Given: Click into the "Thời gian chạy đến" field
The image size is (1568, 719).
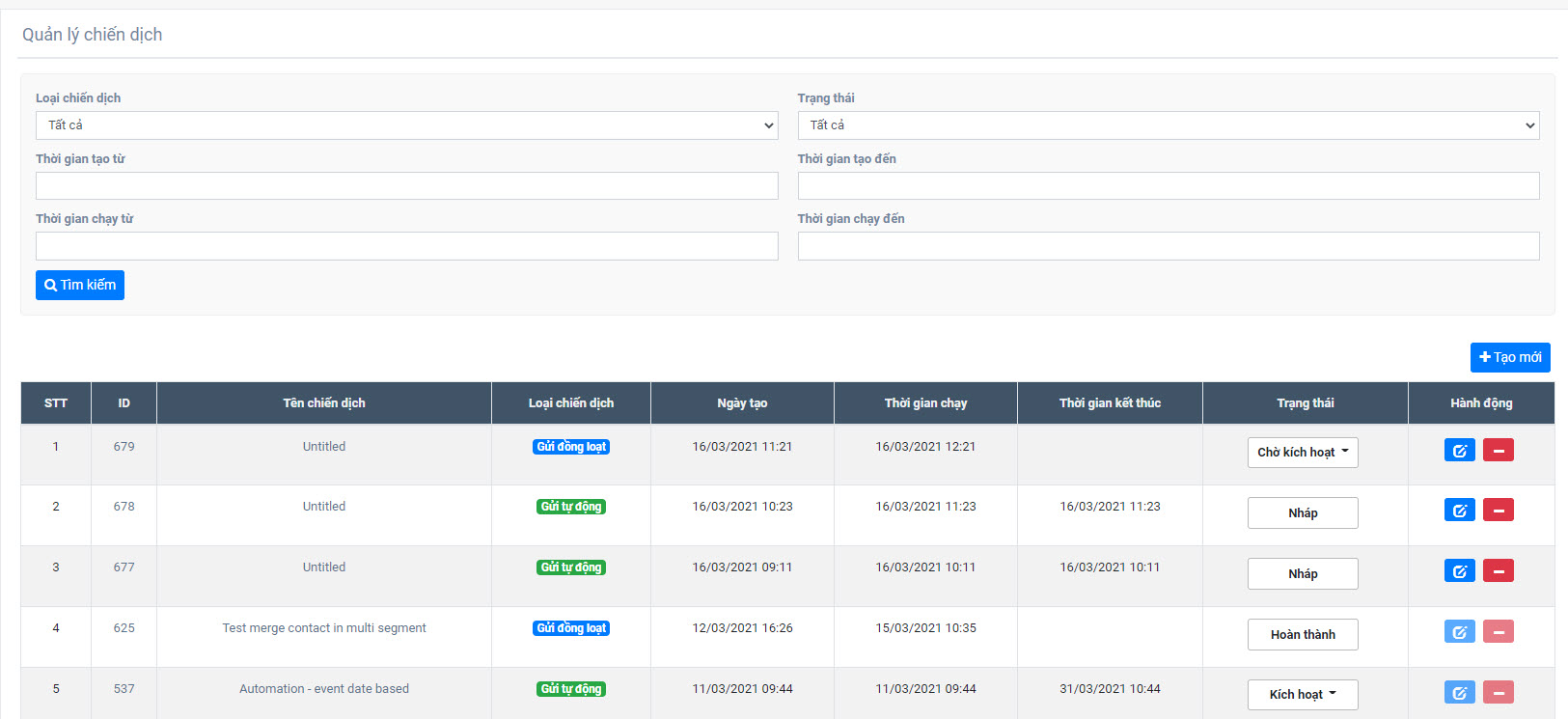Looking at the screenshot, I should point(1168,246).
